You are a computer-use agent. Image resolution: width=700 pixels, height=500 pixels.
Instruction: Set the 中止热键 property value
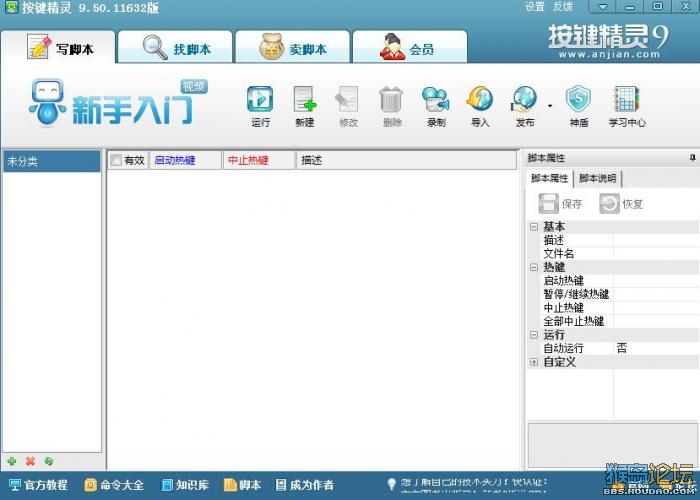click(x=656, y=308)
